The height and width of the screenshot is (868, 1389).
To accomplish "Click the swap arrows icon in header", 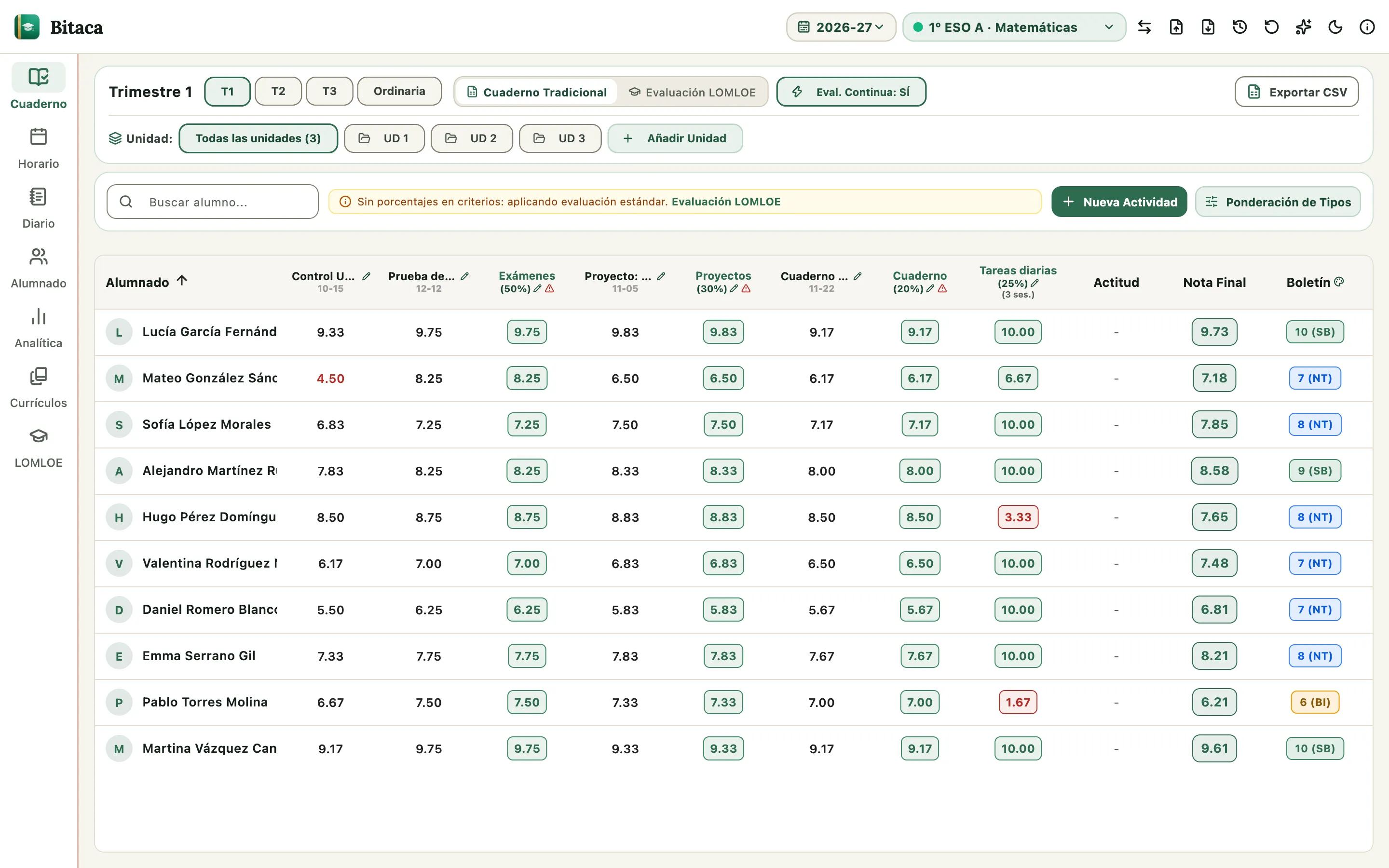I will click(x=1144, y=27).
